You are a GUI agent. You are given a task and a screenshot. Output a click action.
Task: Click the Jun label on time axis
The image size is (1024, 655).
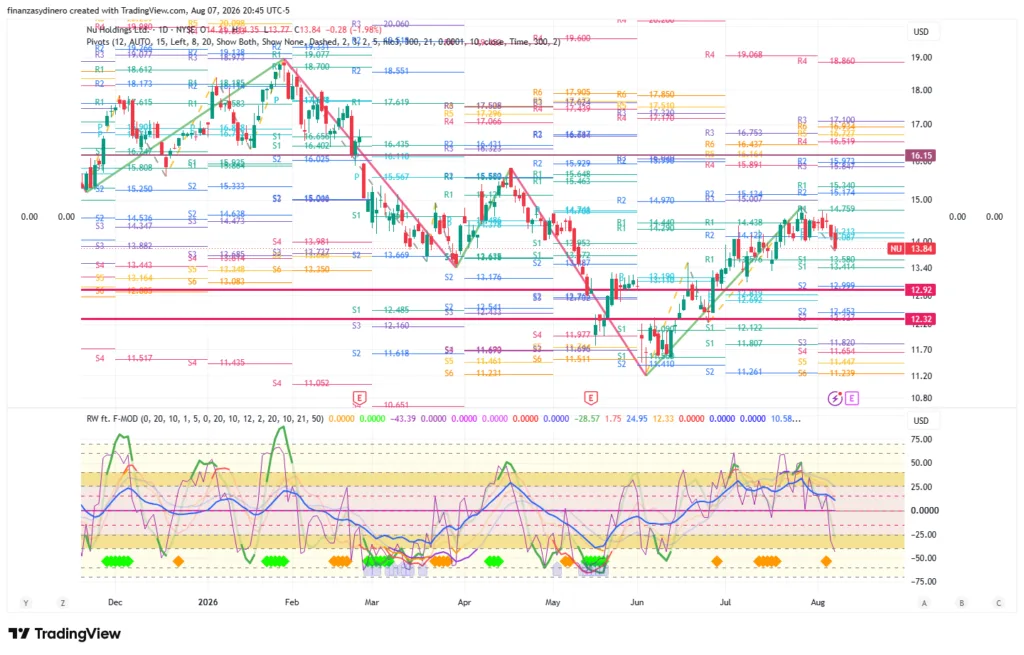[637, 602]
